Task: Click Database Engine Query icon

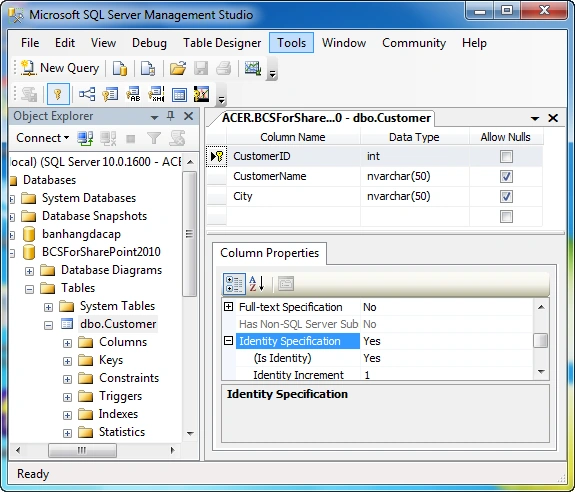Action: click(x=120, y=68)
